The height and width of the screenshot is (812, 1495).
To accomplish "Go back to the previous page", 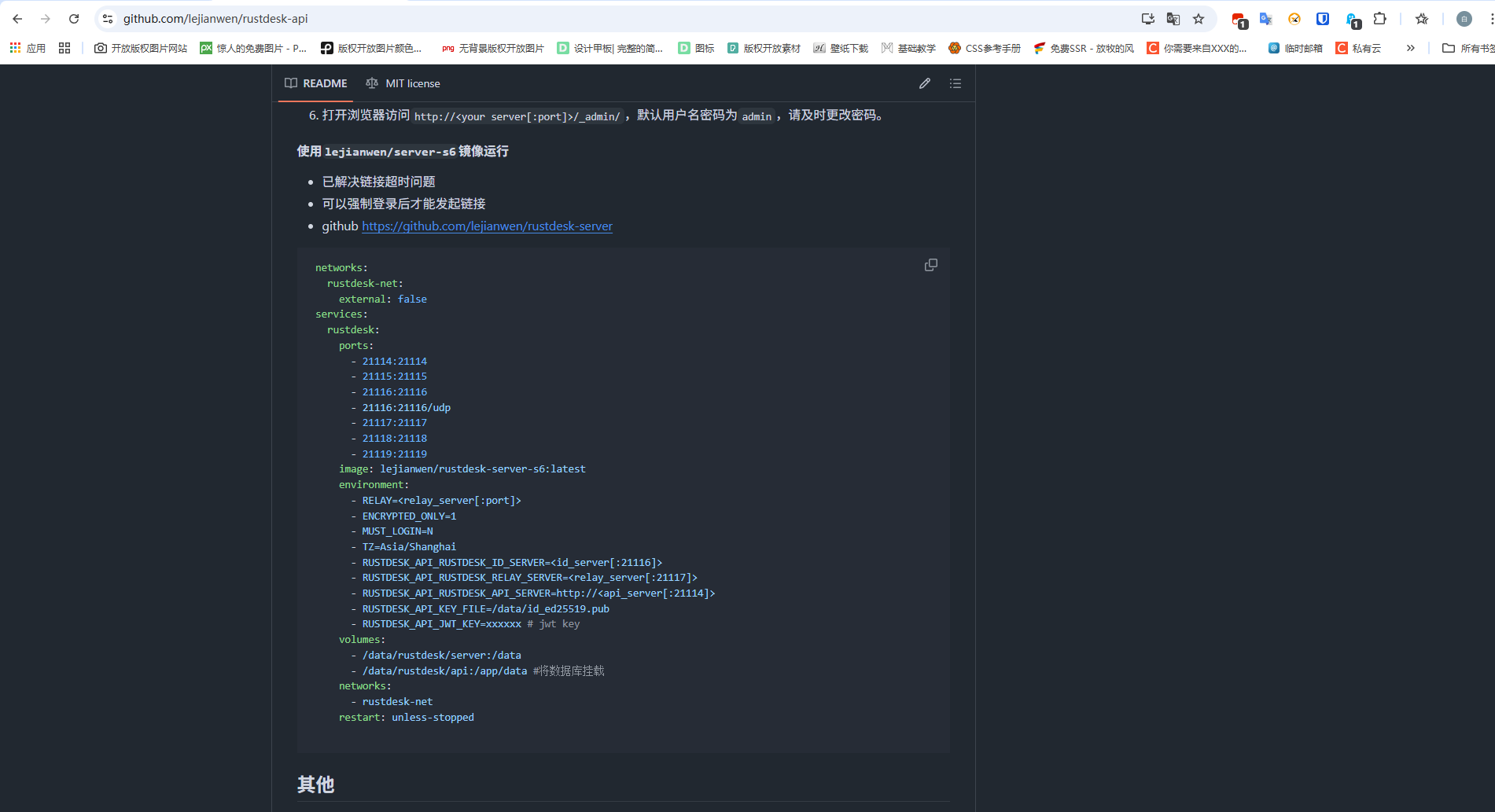I will coord(17,19).
